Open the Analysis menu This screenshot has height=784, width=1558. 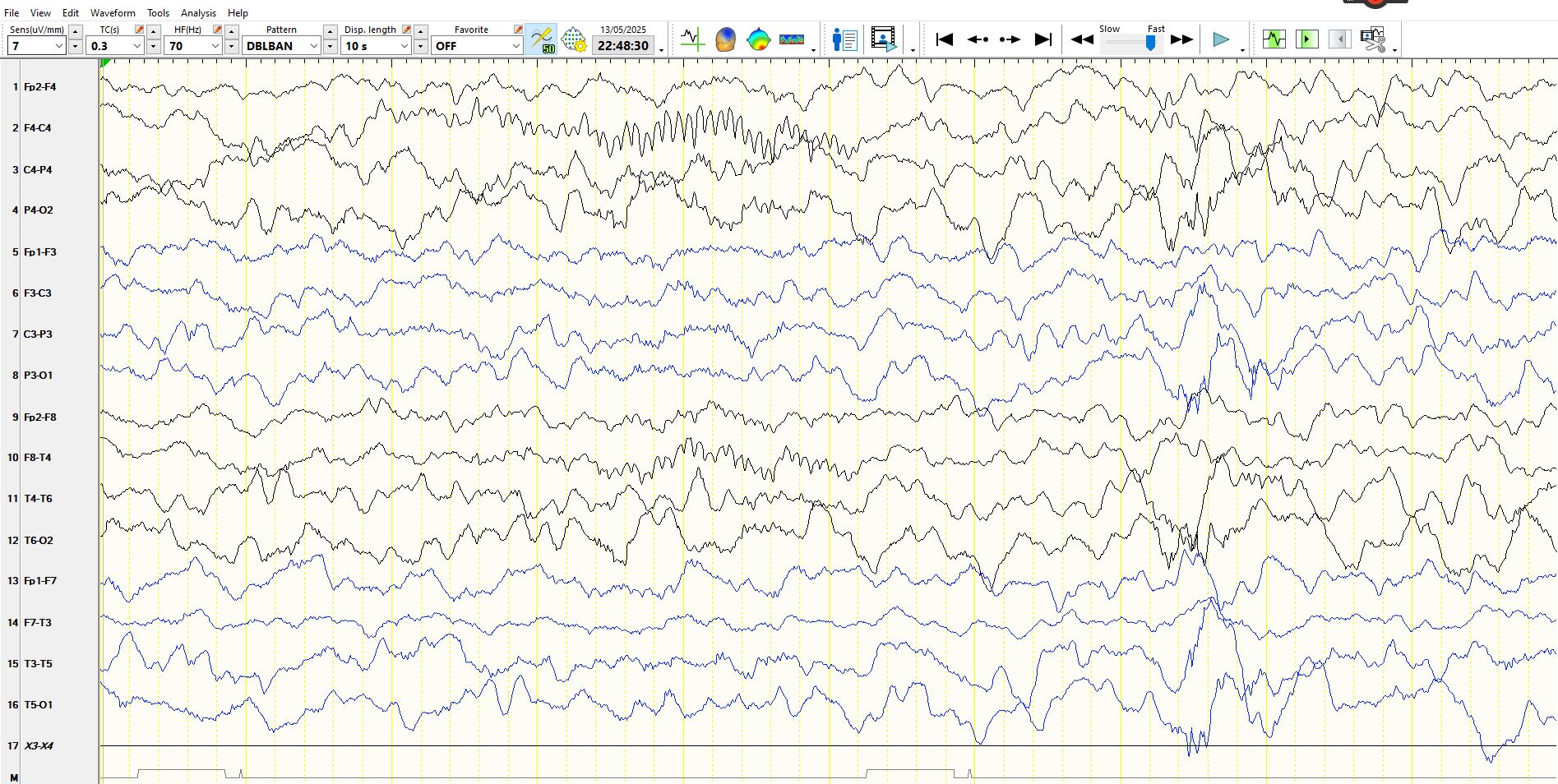coord(198,13)
